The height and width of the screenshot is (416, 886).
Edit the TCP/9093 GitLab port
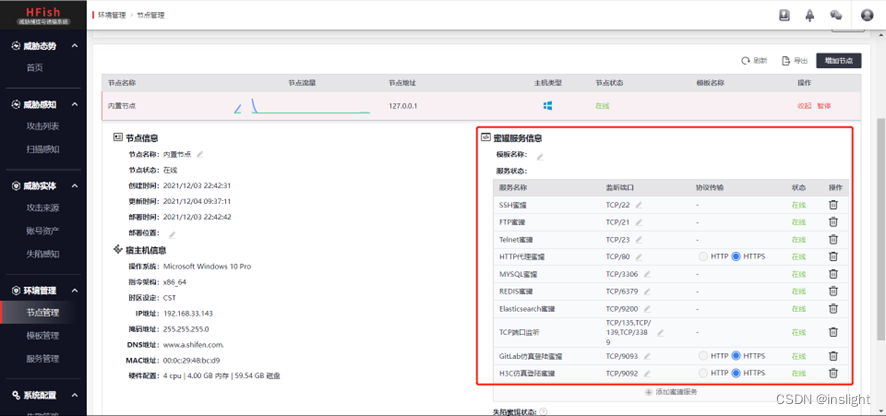647,356
